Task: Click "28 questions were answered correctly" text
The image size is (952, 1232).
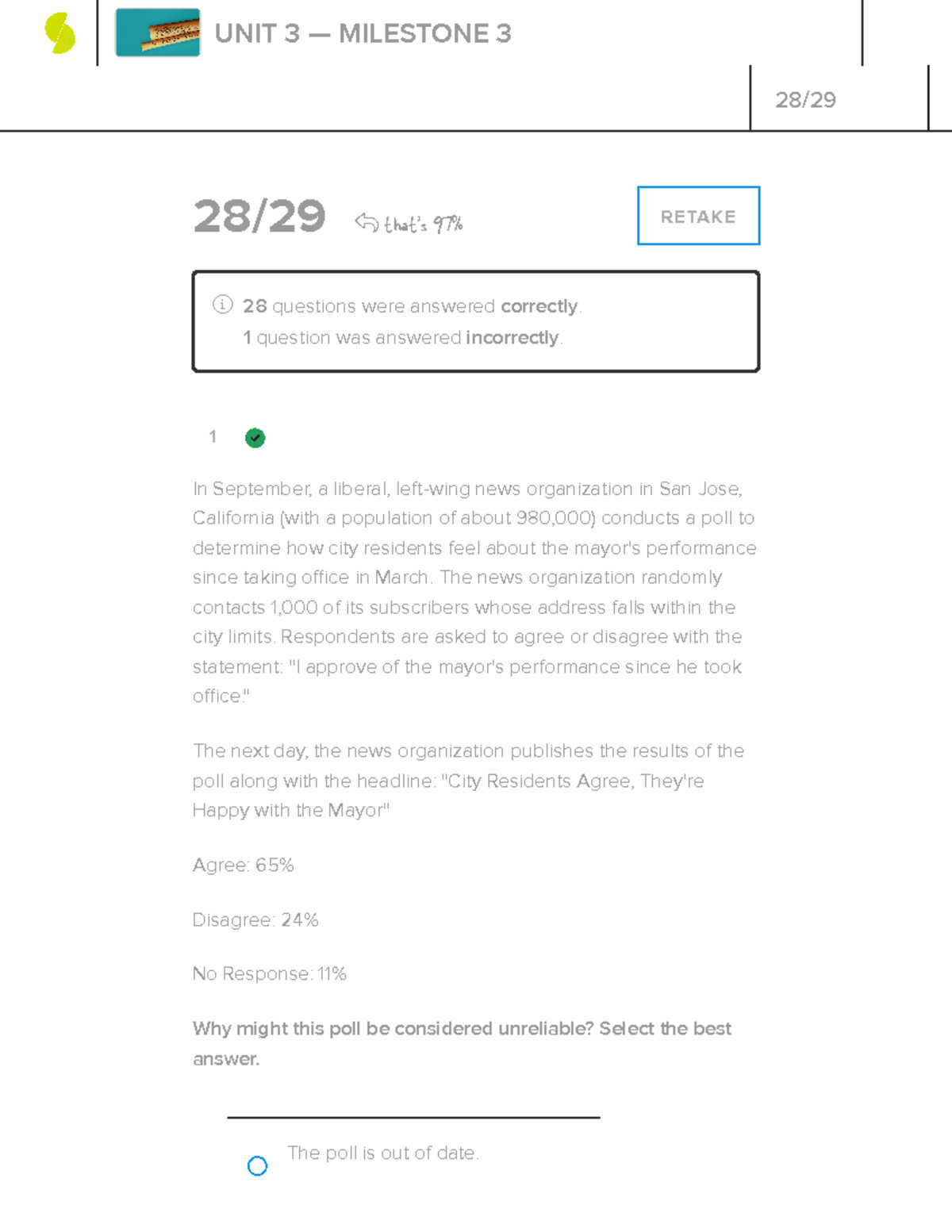Action: (412, 306)
